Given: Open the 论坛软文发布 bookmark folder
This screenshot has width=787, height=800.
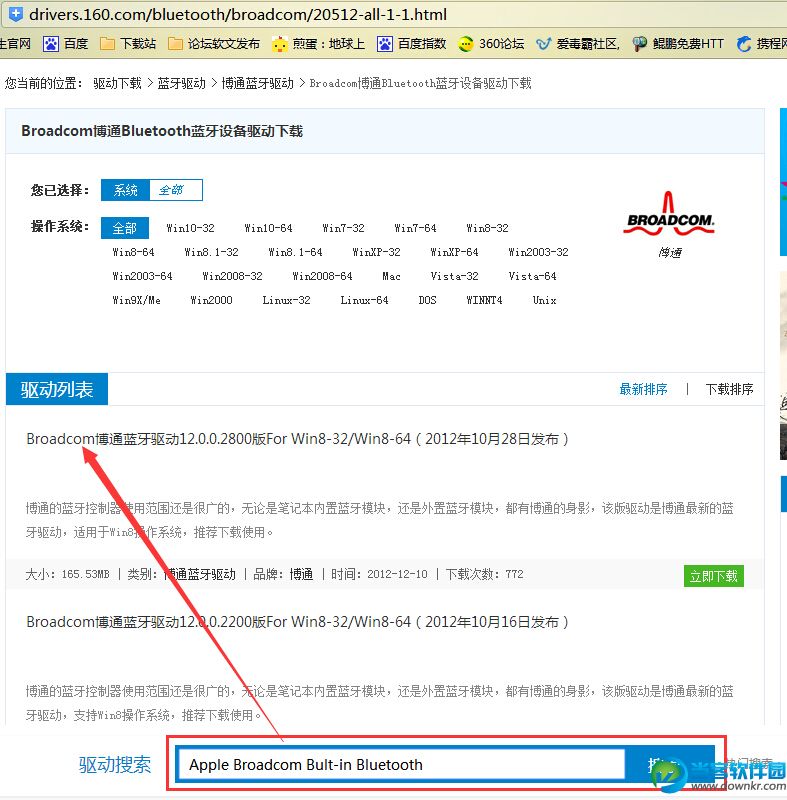Looking at the screenshot, I should (214, 44).
